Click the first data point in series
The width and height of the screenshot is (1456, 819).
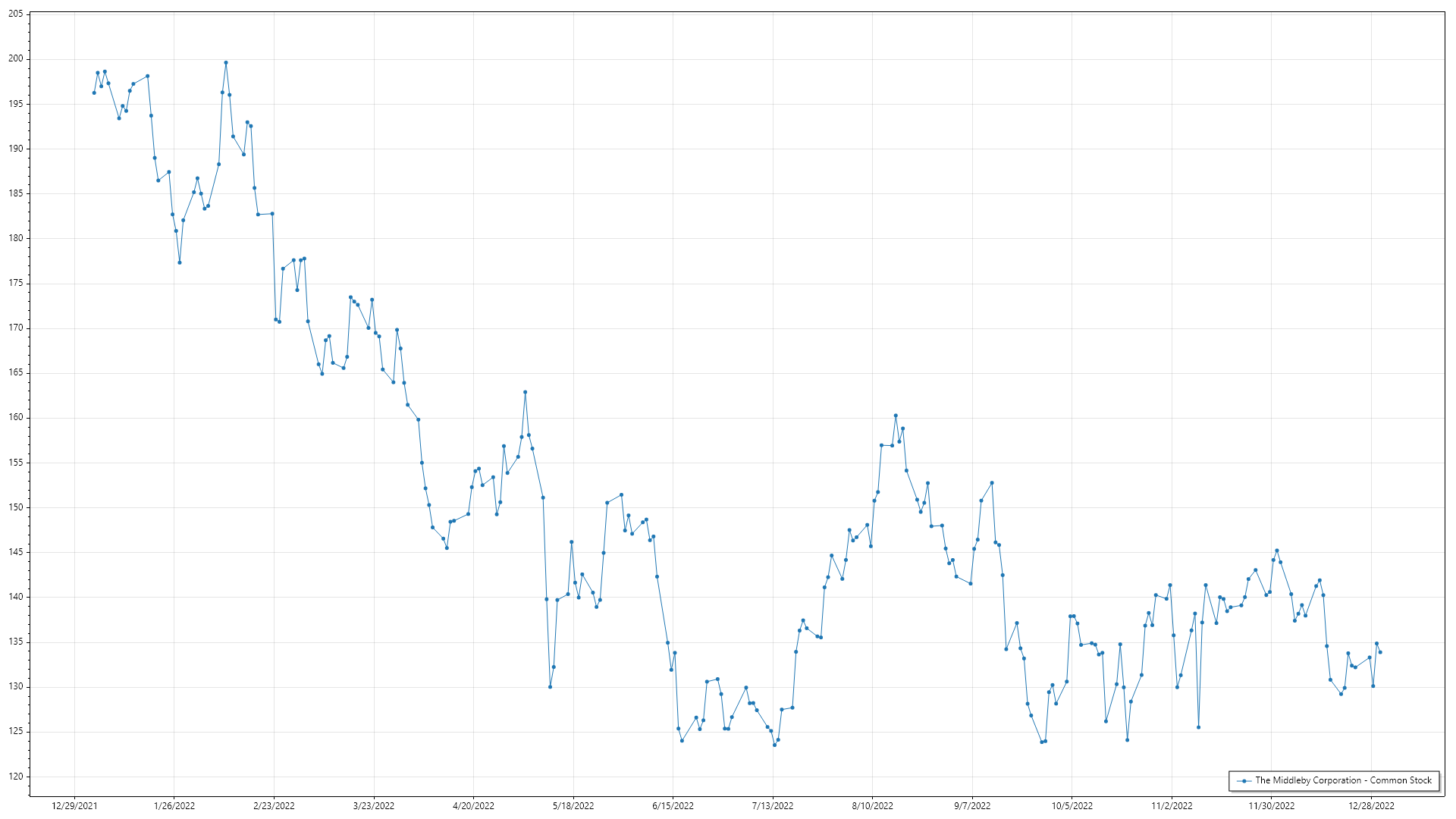(94, 93)
